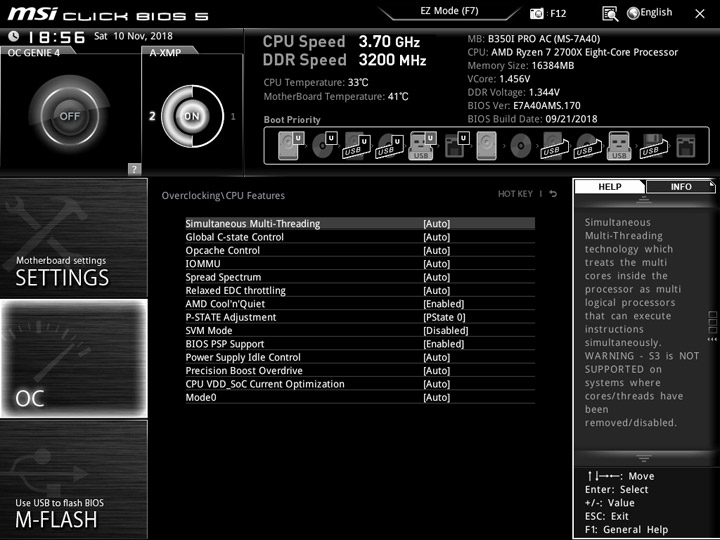Screen dimensions: 720x540
Task: Select the Power Supply Idle Control row
Action: coord(360,357)
